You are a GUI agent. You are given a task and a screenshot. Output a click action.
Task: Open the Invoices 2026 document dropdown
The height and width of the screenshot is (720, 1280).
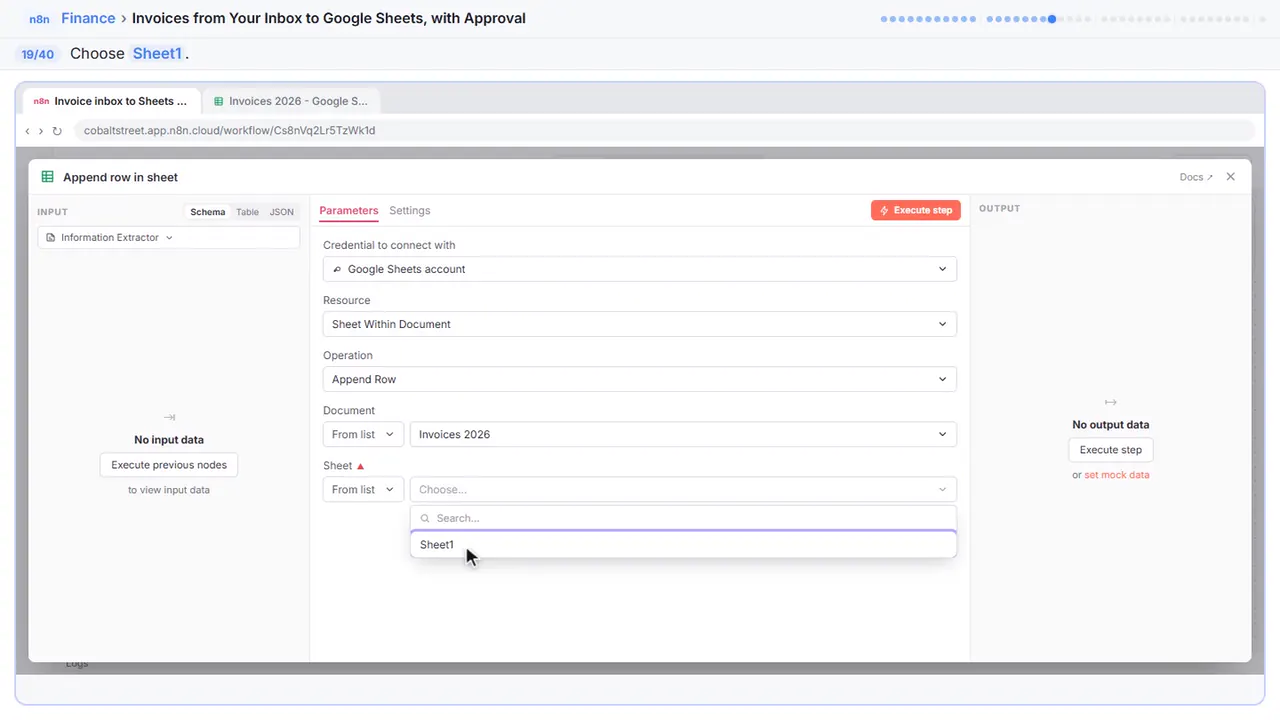click(x=683, y=434)
